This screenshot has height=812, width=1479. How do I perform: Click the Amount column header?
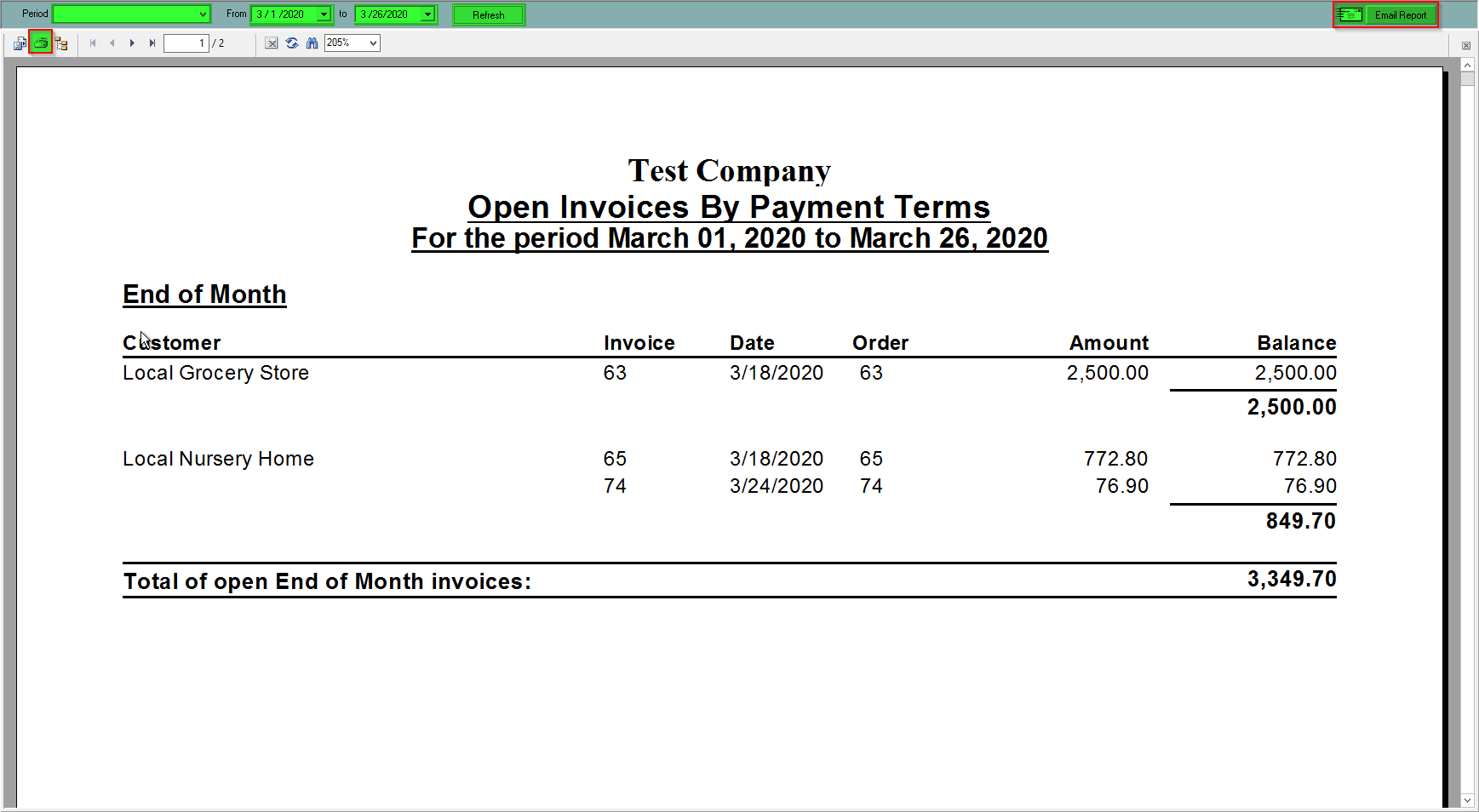pyautogui.click(x=1109, y=343)
